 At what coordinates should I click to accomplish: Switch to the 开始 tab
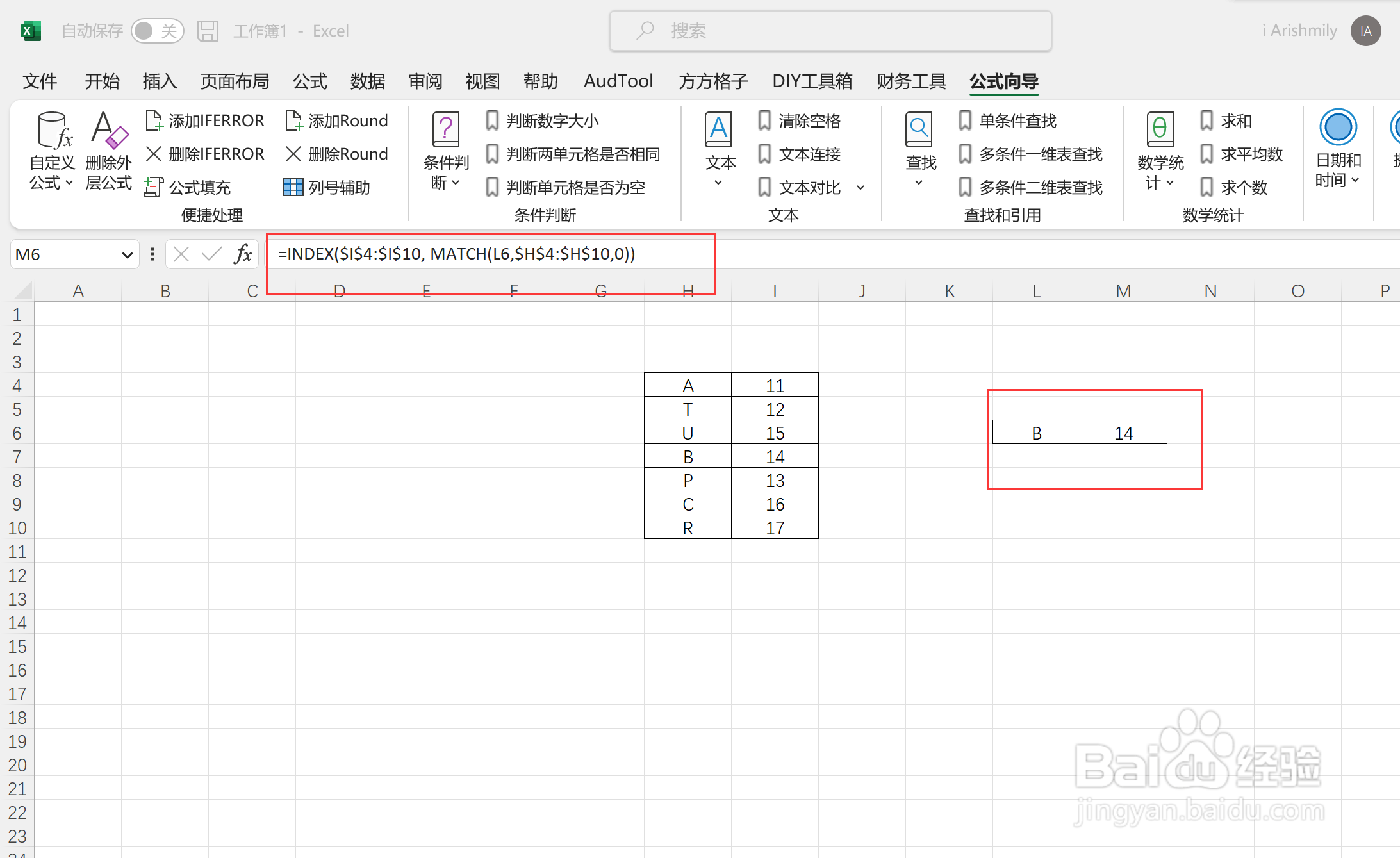[x=103, y=81]
